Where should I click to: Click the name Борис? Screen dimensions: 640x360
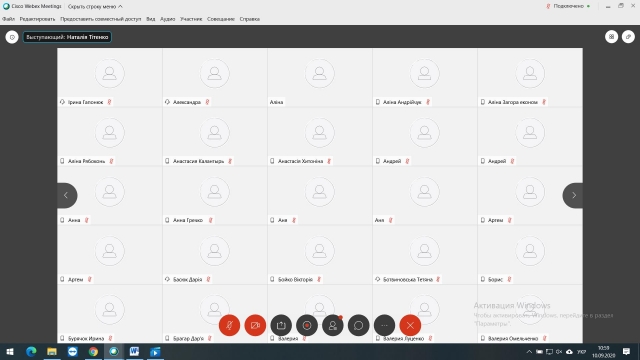tap(495, 280)
